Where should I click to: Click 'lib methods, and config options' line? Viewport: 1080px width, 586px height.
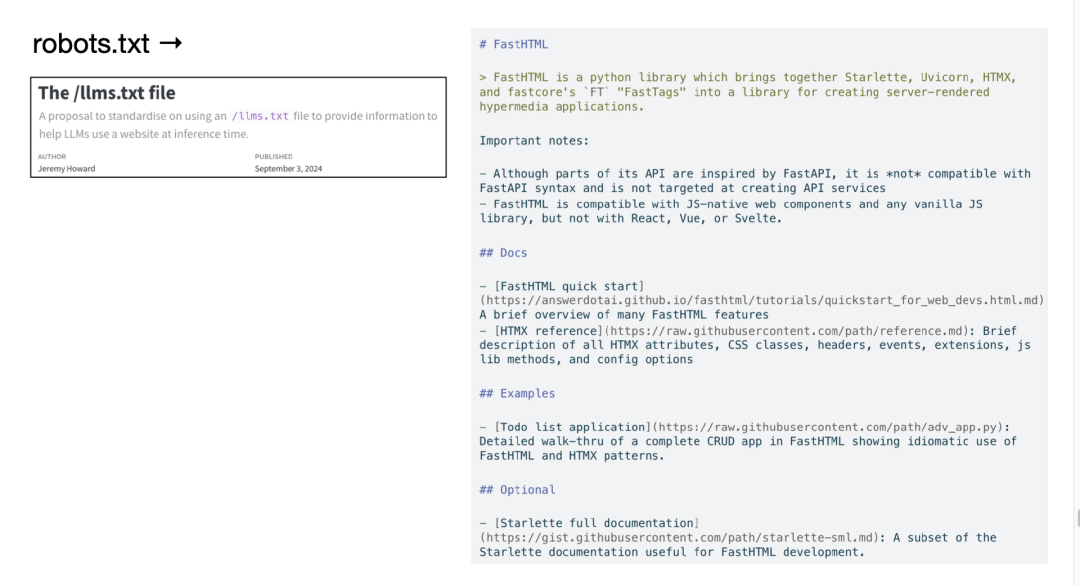pos(586,360)
